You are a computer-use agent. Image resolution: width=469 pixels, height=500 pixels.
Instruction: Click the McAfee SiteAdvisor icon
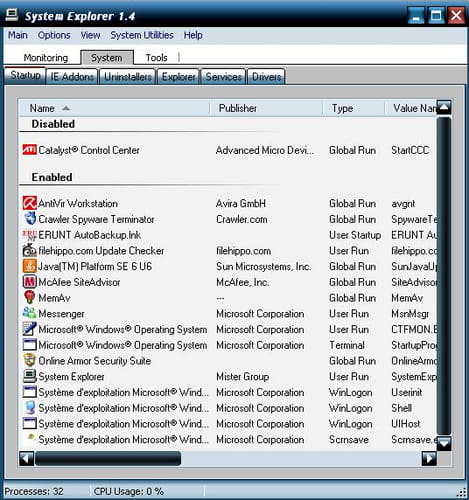click(29, 282)
